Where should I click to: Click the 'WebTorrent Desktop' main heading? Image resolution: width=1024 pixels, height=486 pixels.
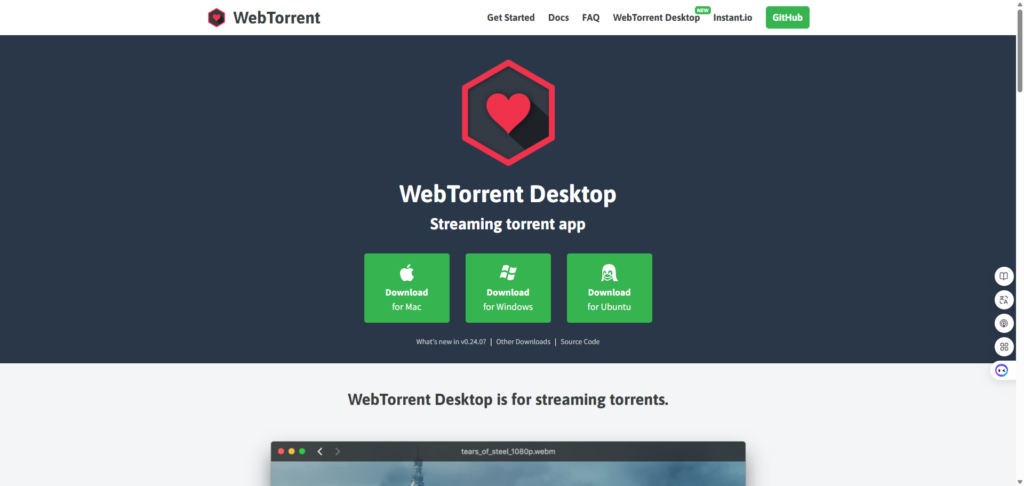(507, 194)
